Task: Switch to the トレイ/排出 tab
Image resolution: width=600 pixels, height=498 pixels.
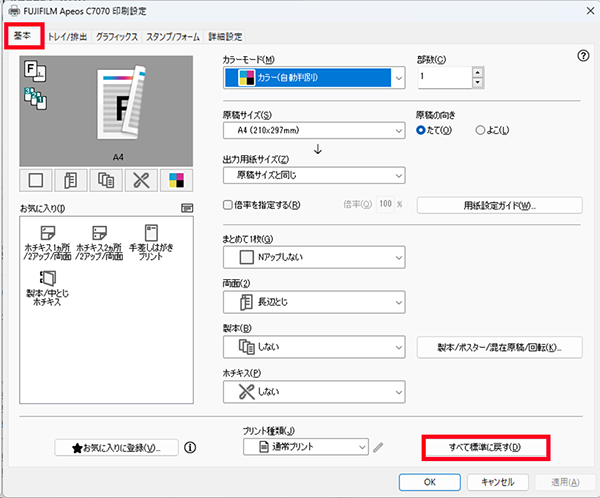Action: coord(68,37)
